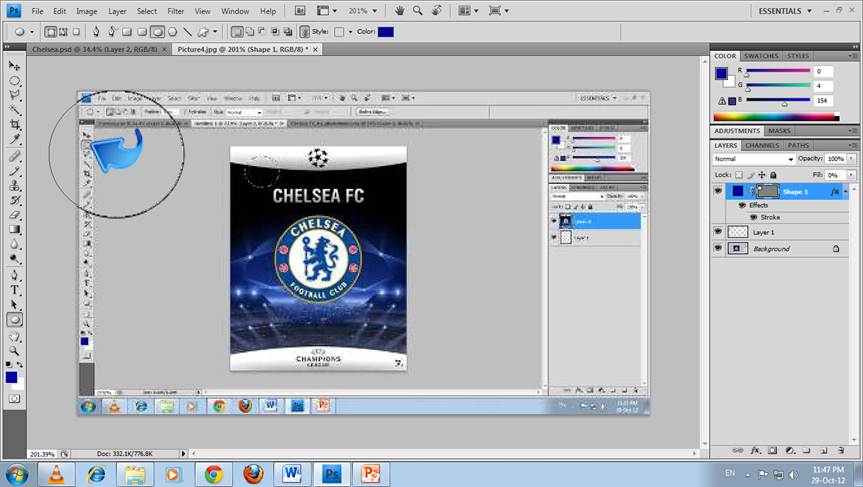
Task: Click Rotate View tool in top bar
Action: (437, 10)
